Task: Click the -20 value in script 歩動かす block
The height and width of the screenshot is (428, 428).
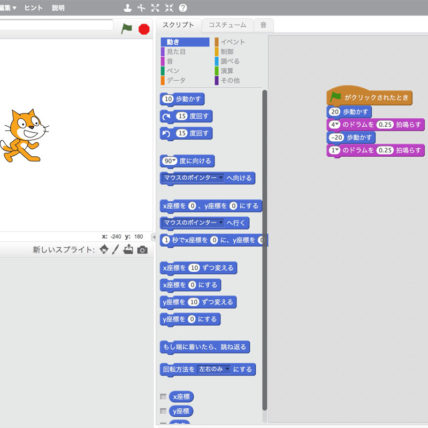Action: click(x=336, y=137)
